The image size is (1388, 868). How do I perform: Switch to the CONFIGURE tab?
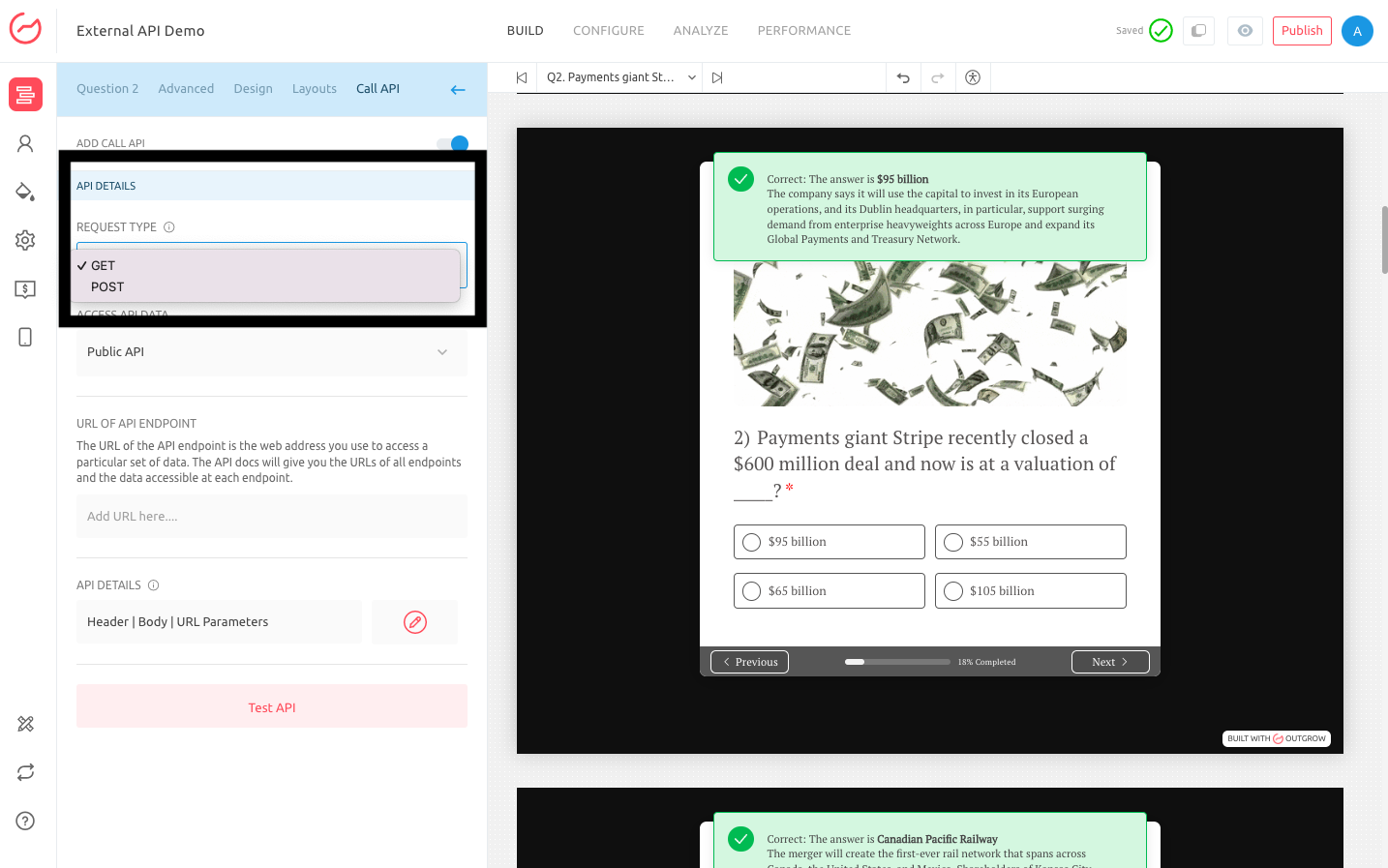coord(608,31)
